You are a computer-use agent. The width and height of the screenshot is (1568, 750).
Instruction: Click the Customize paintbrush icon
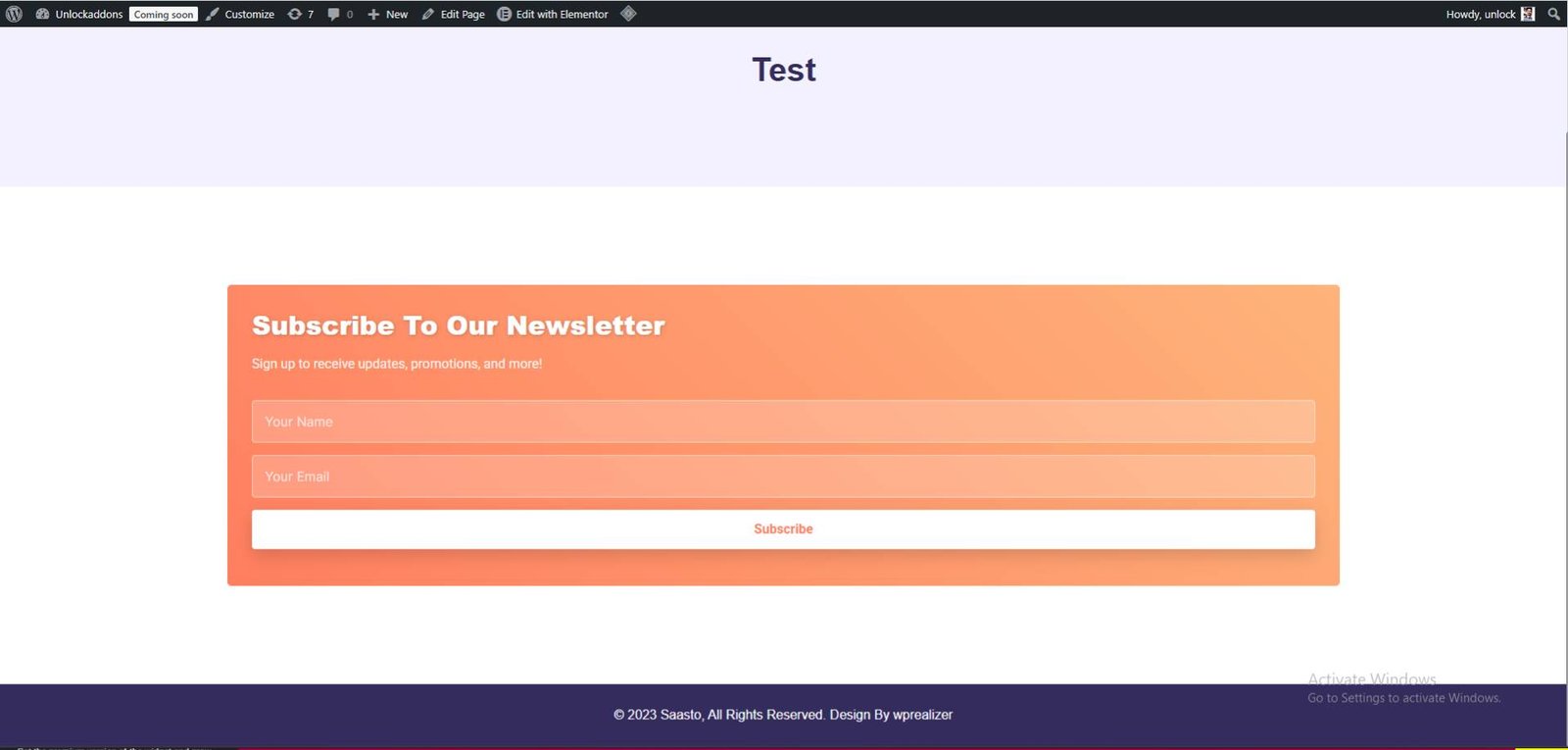pyautogui.click(x=213, y=14)
